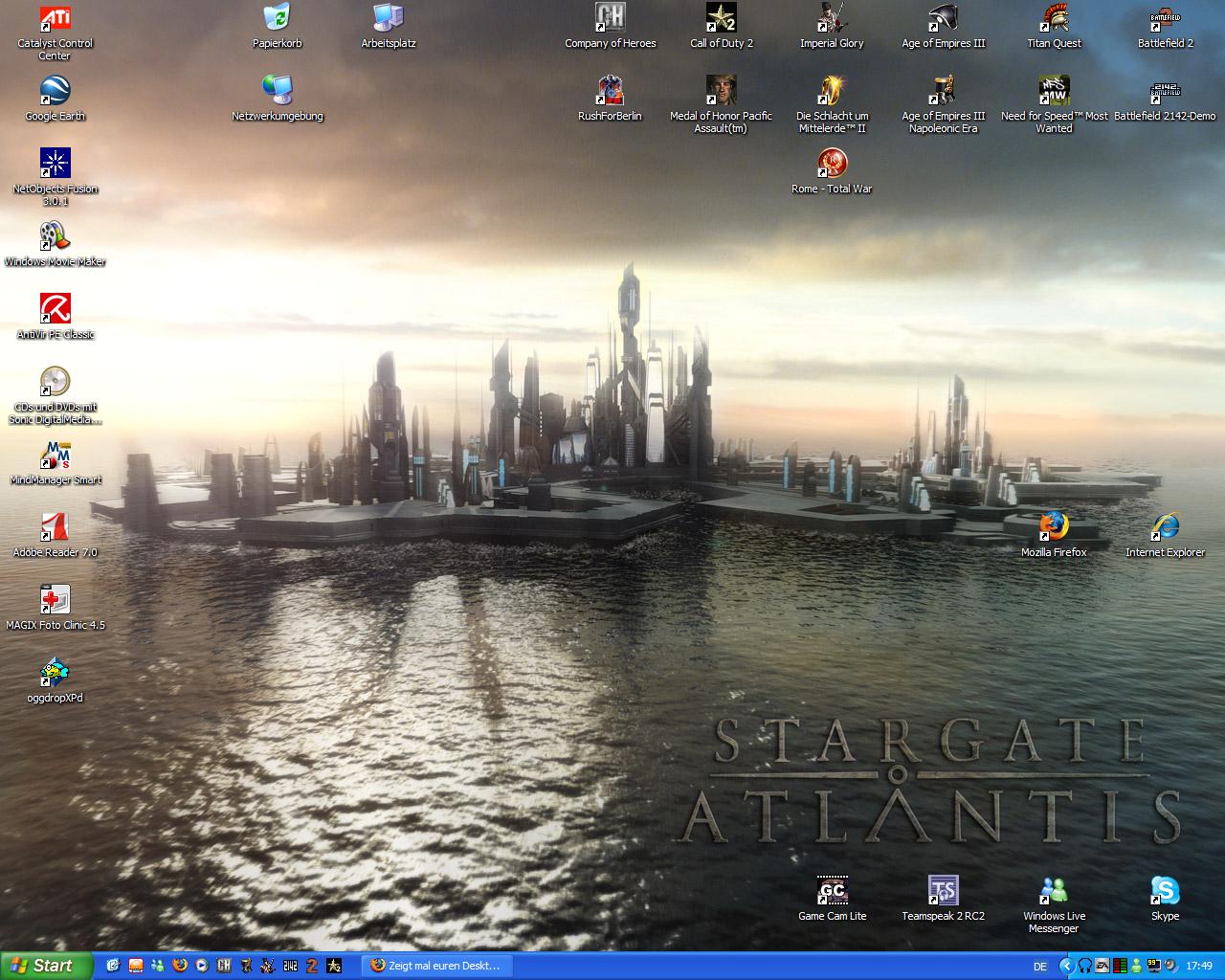Viewport: 1225px width, 980px height.
Task: Click the Game Cam Lite shortcut
Action: tap(832, 891)
